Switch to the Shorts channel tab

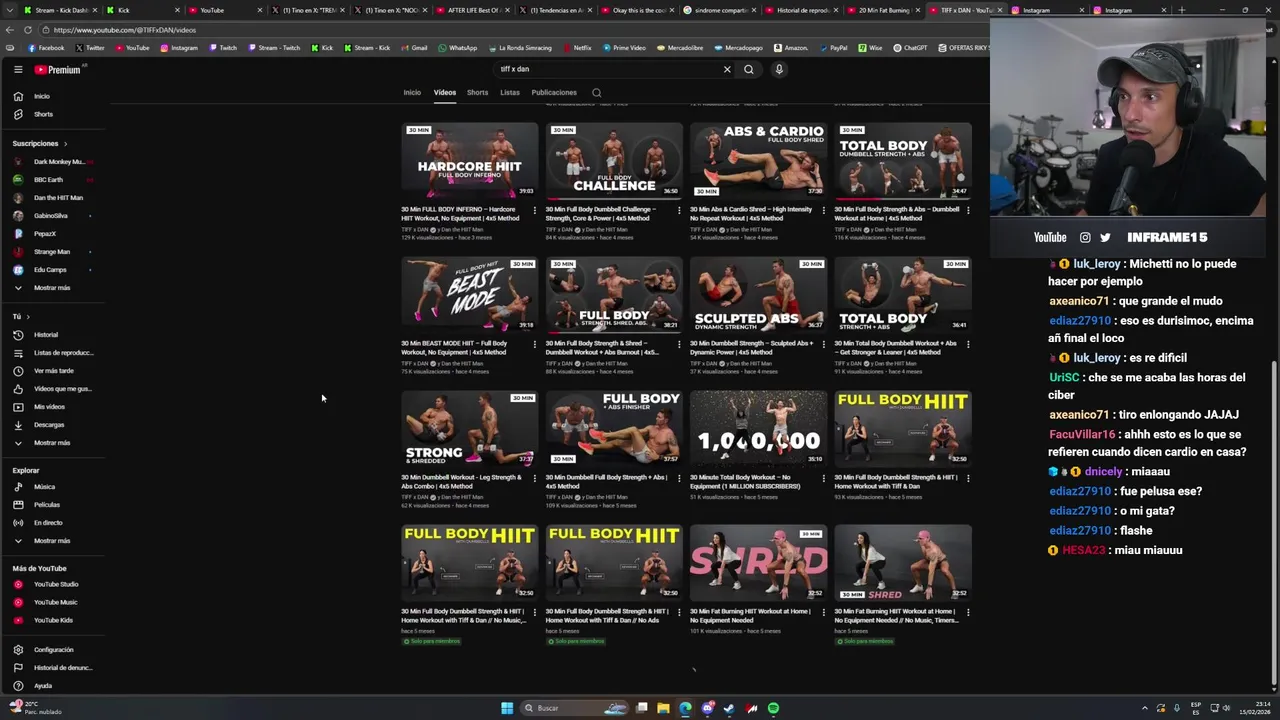(x=477, y=93)
